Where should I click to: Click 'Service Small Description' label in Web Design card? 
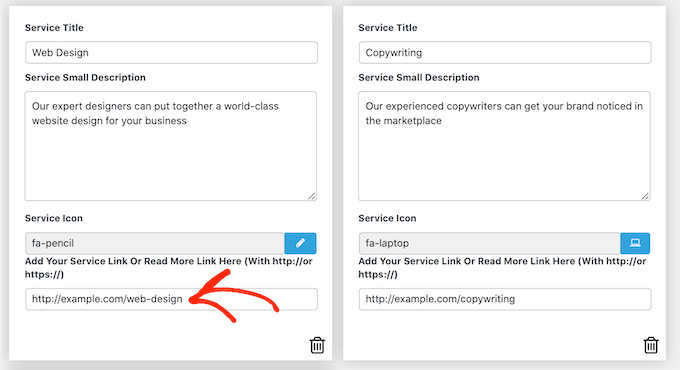(x=85, y=78)
